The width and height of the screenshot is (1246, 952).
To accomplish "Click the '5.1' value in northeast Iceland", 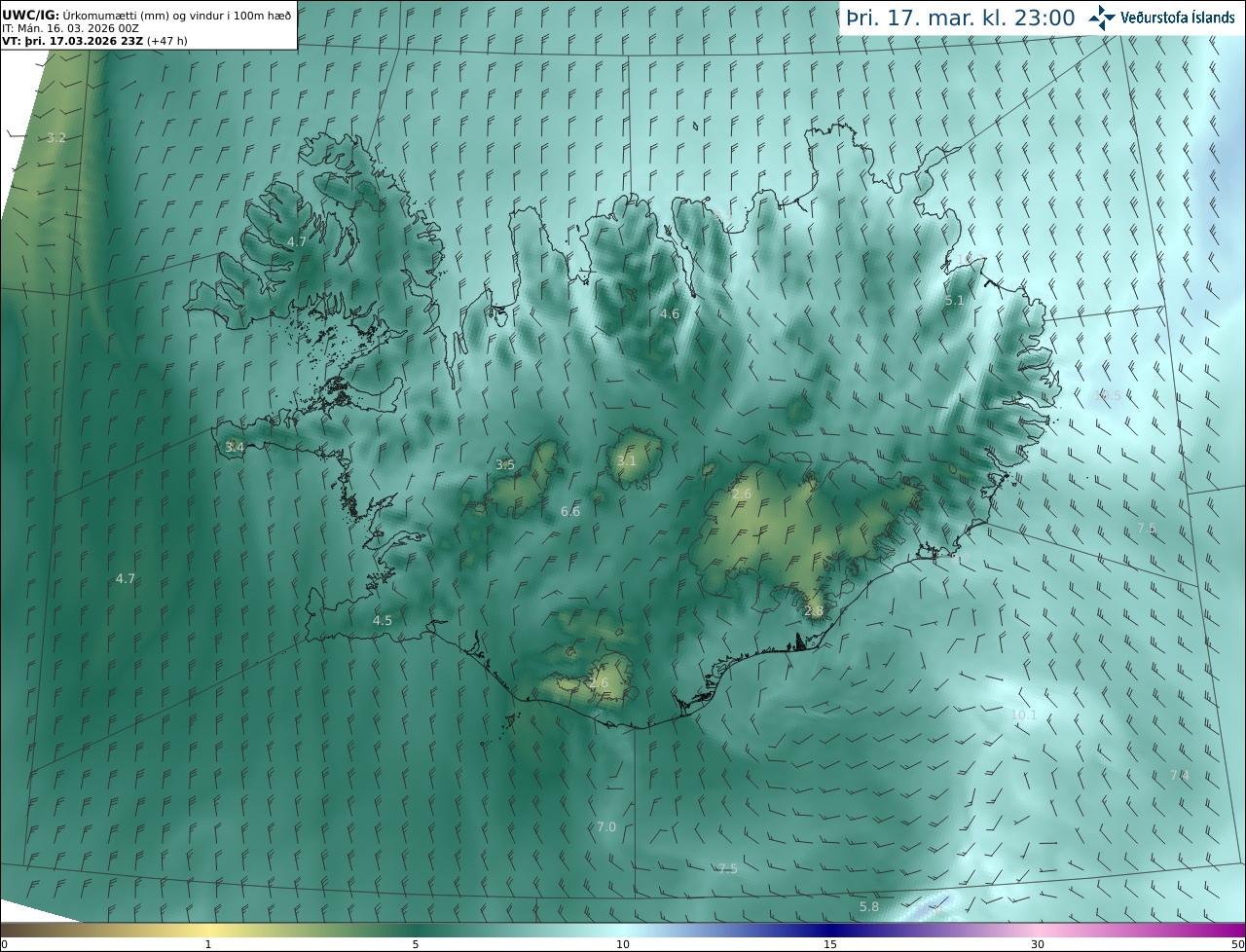I will (954, 301).
